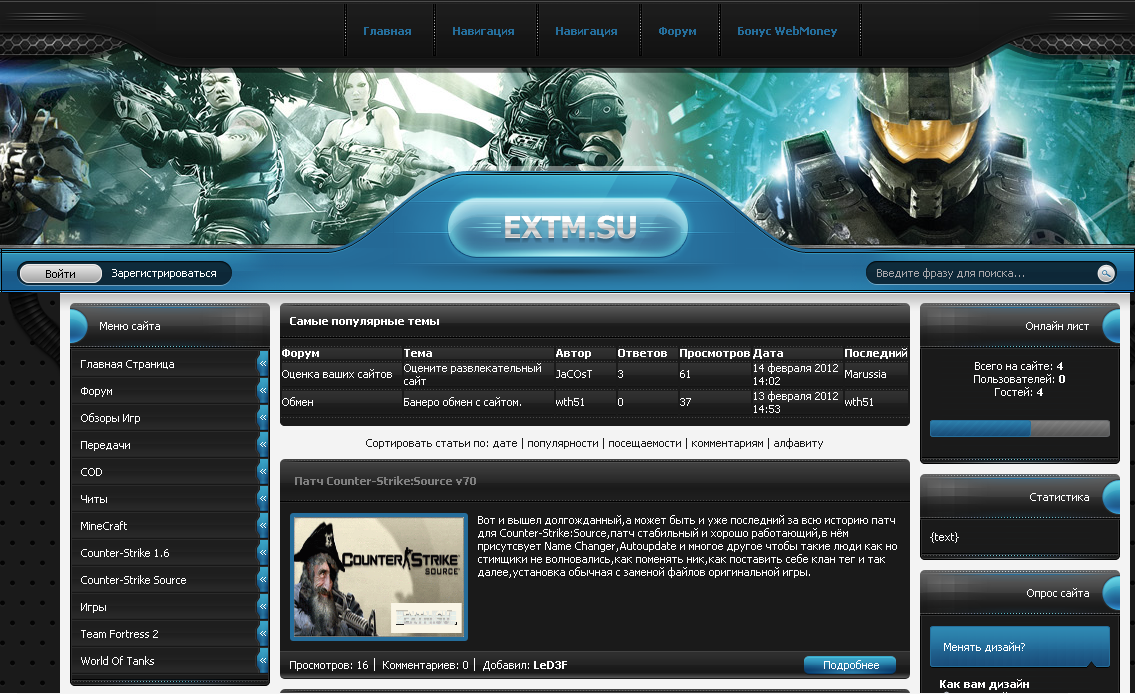Open LeD3F author profile link

pyautogui.click(x=550, y=665)
